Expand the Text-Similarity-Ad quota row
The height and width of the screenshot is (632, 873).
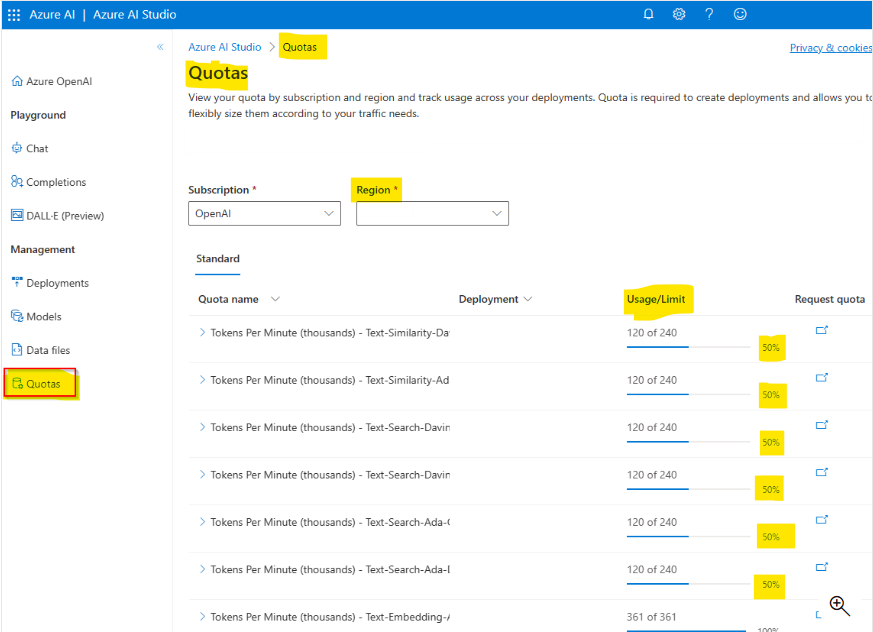[202, 380]
